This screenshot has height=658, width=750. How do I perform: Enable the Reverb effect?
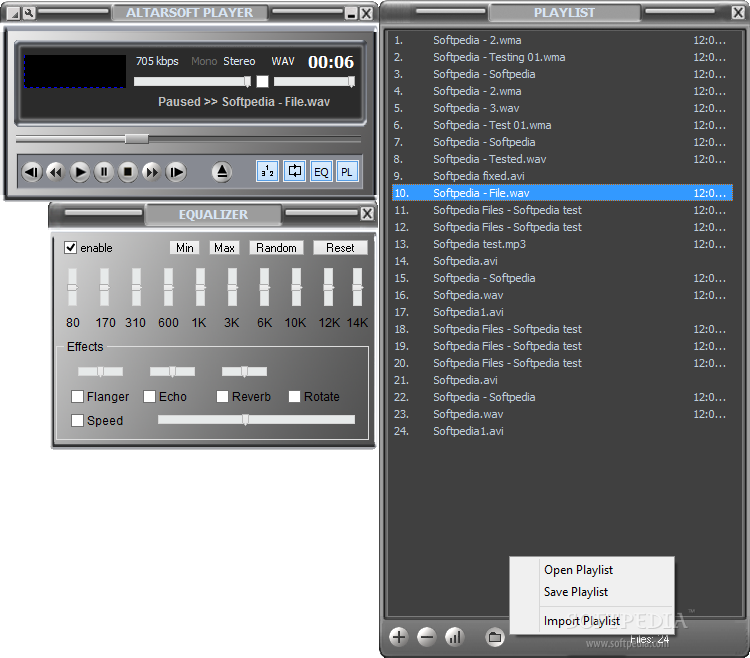click(222, 396)
